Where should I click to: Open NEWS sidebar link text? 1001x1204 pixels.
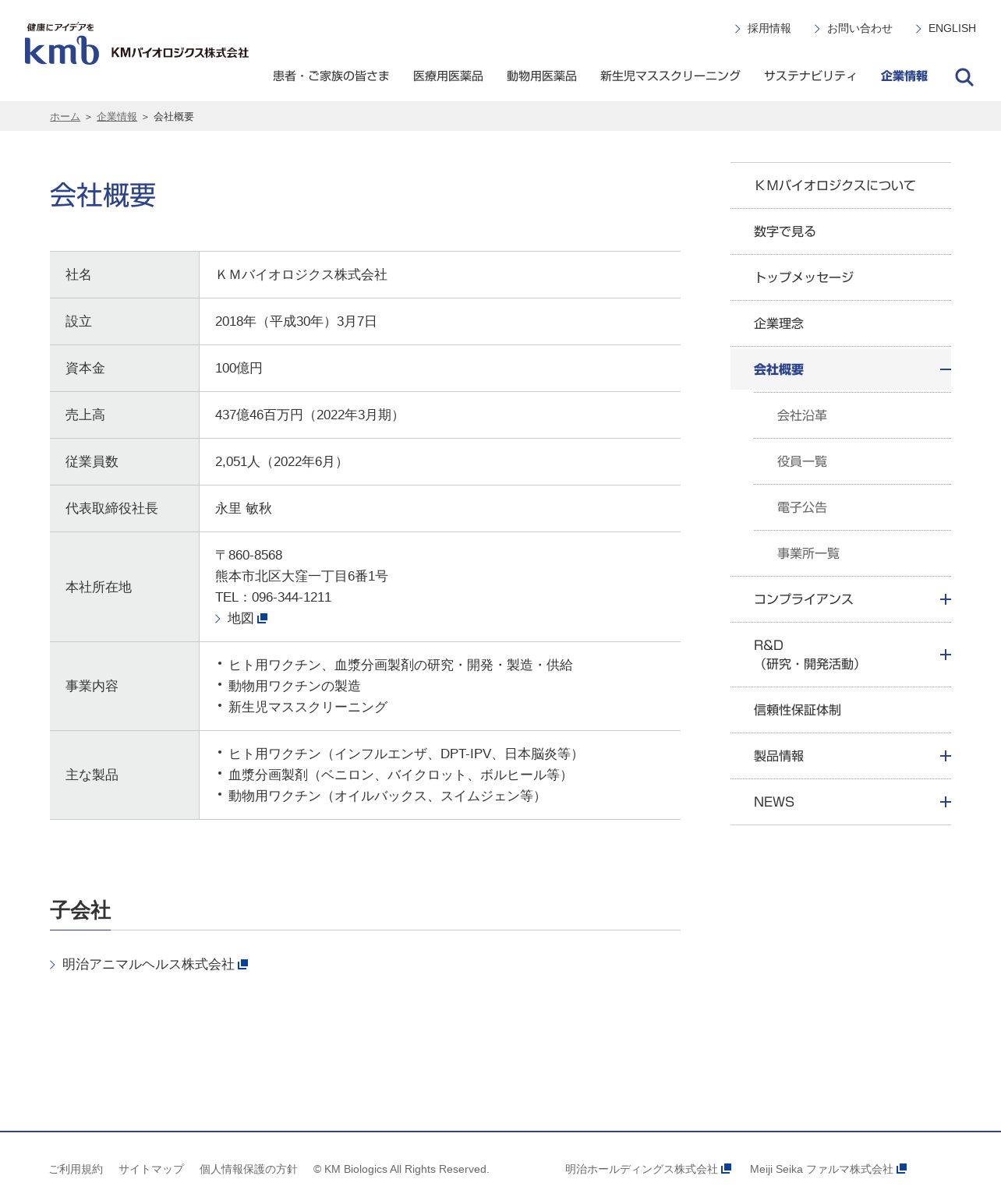pyautogui.click(x=774, y=802)
